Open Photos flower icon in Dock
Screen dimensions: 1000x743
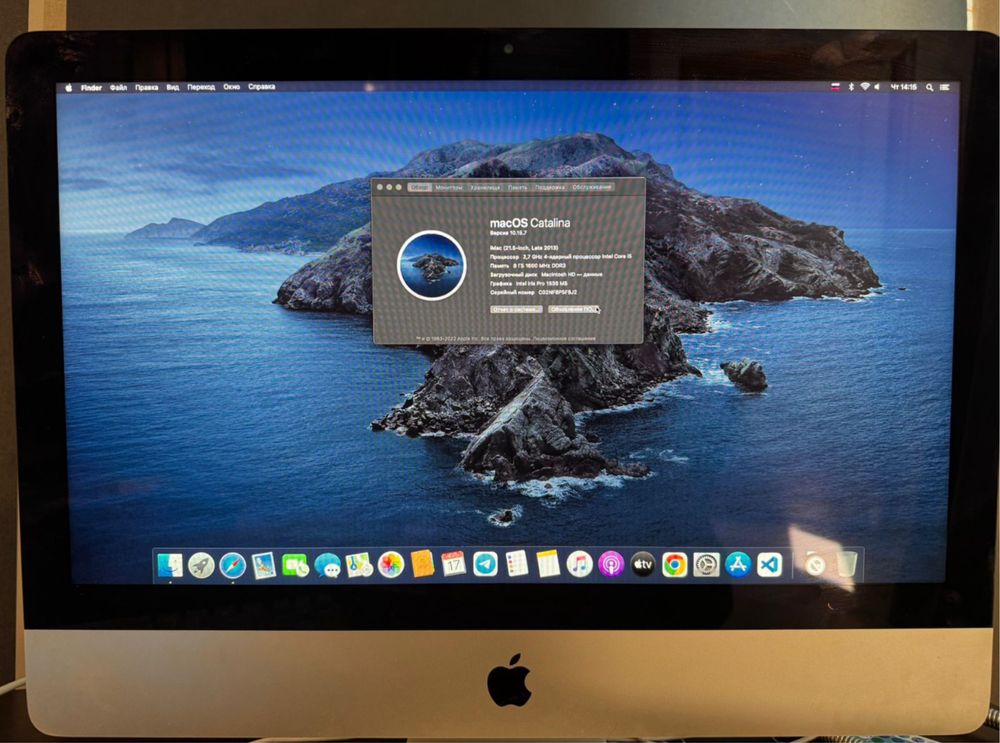point(390,565)
